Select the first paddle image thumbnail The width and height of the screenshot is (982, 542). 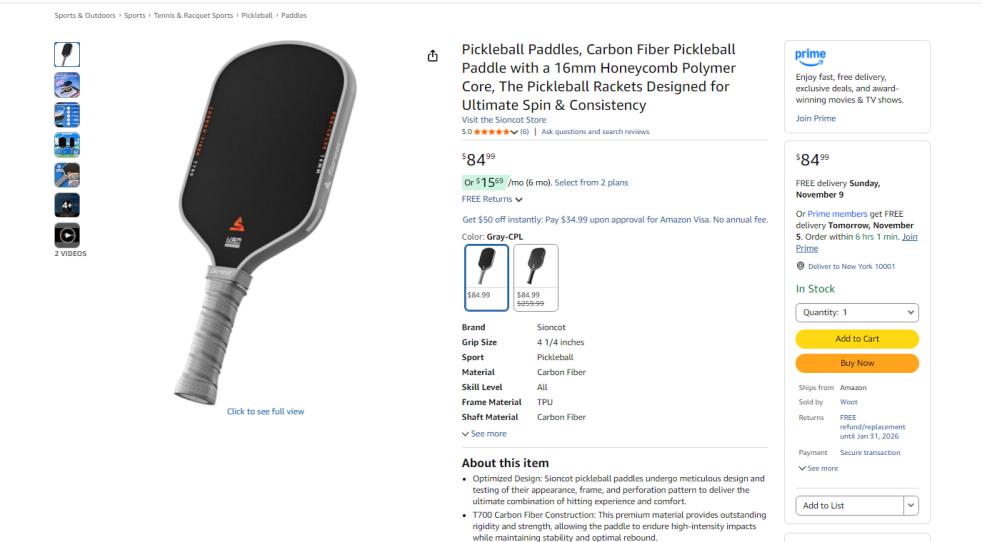[x=67, y=54]
